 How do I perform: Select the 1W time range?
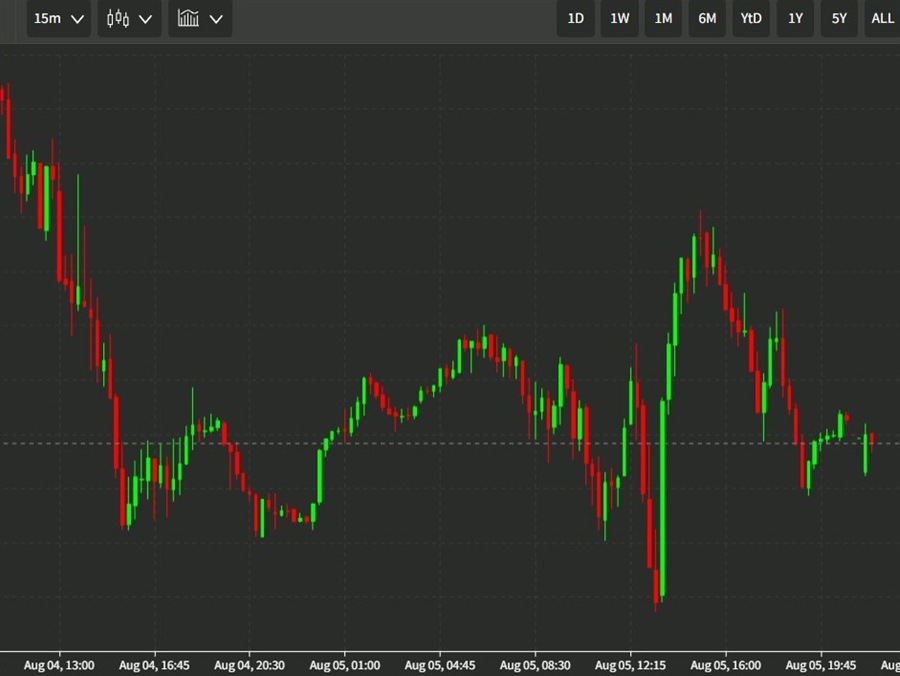[x=619, y=19]
